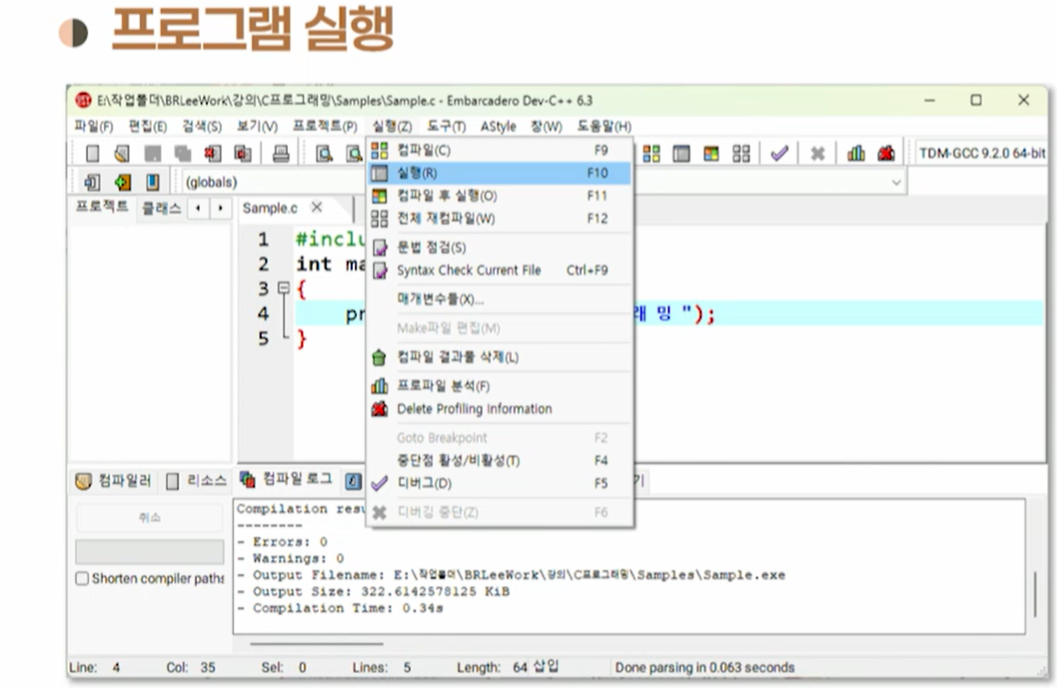Click the 실행(Z) menu header
This screenshot has width=1057, height=688.
(x=392, y=126)
